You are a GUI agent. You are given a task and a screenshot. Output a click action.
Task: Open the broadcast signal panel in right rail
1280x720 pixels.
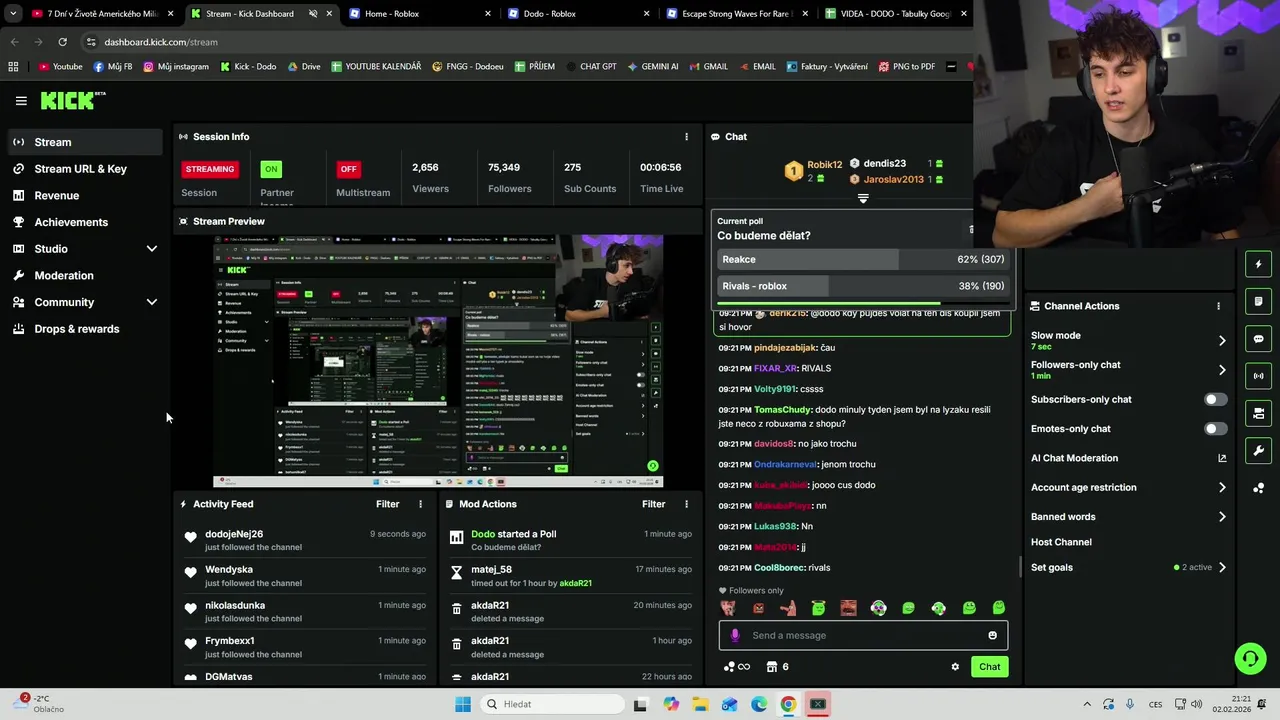(x=1258, y=376)
